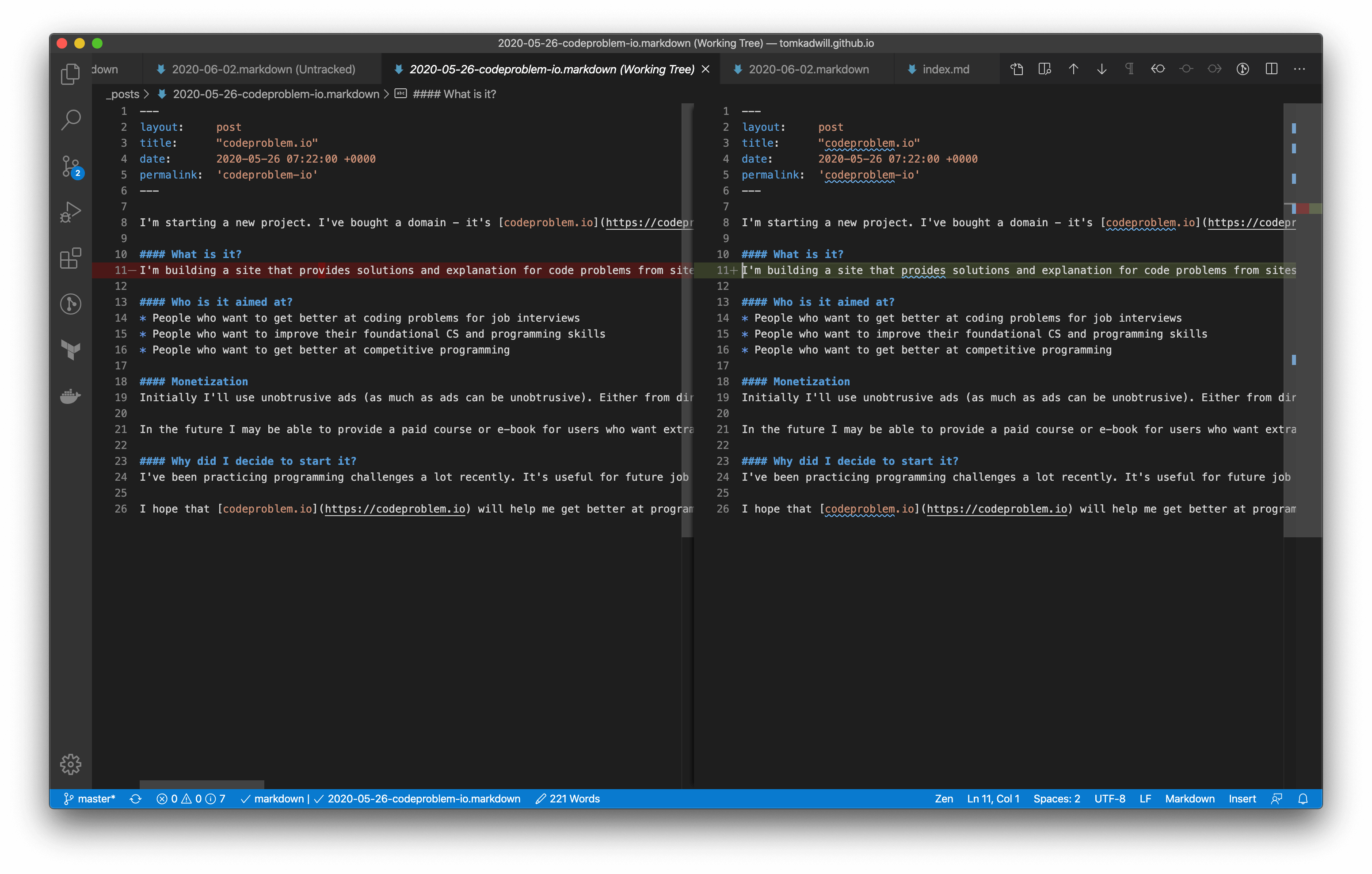Open the Run and Debug view
This screenshot has width=1372, height=874.
click(70, 212)
